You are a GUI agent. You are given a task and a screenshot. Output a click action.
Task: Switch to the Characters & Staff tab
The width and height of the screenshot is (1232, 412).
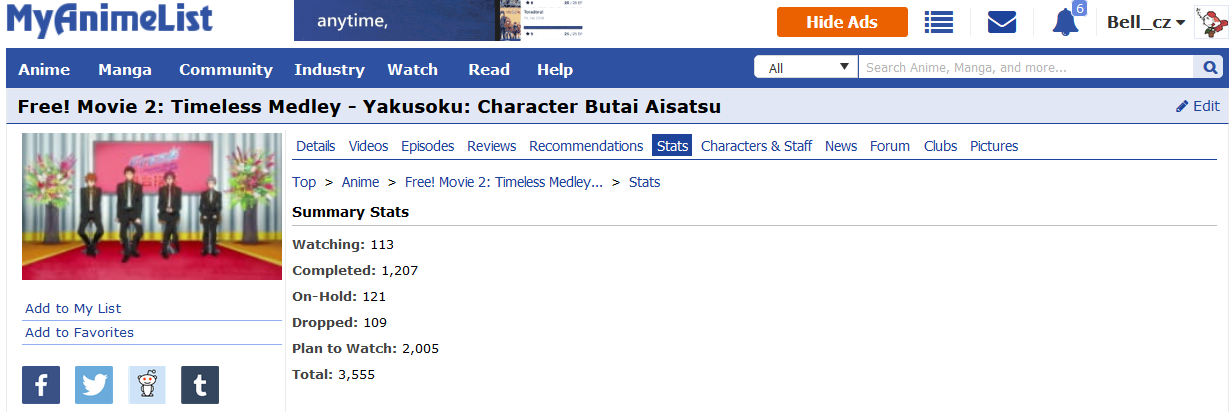tap(756, 146)
